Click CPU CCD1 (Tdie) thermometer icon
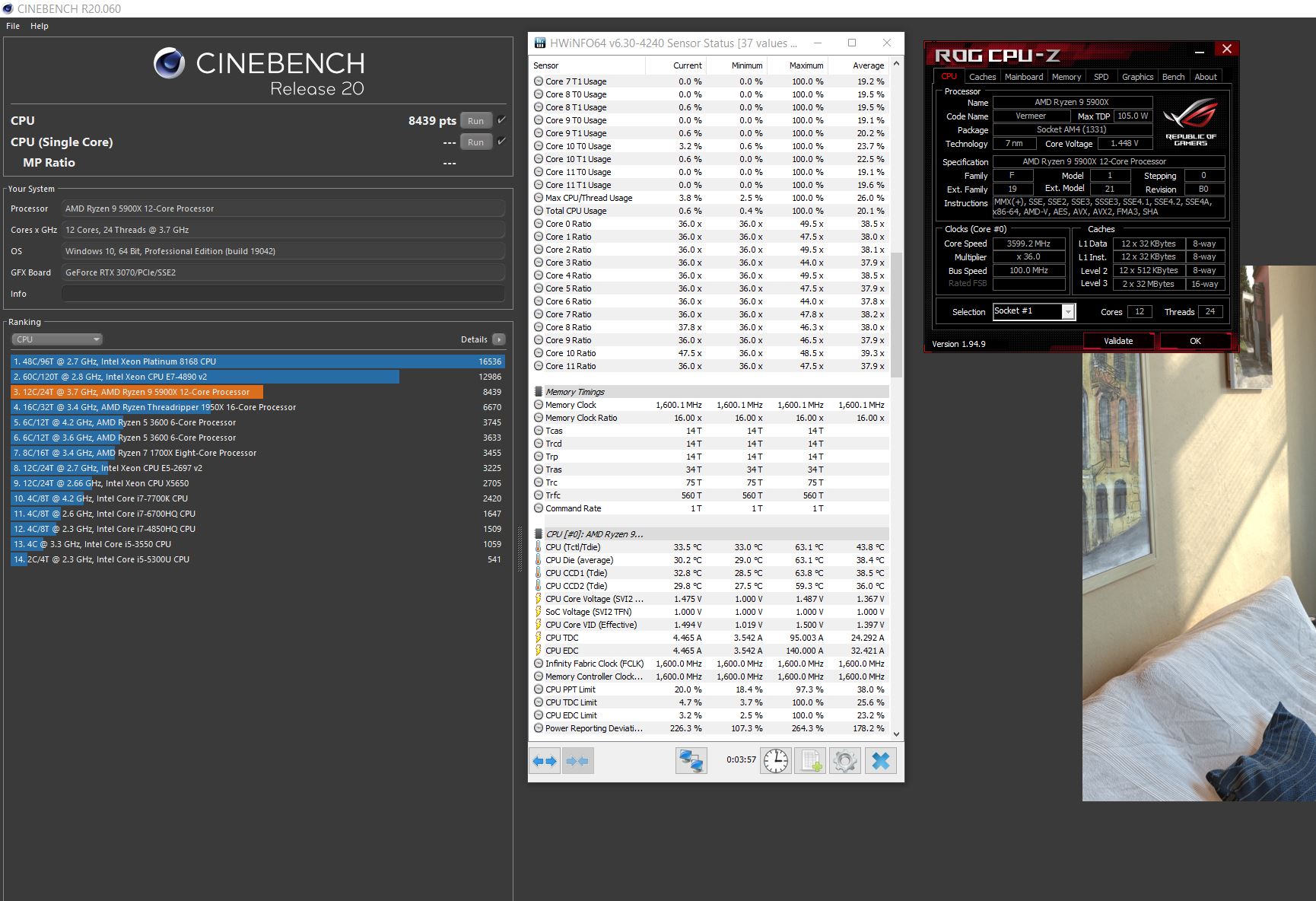Image resolution: width=1316 pixels, height=901 pixels. 539,573
